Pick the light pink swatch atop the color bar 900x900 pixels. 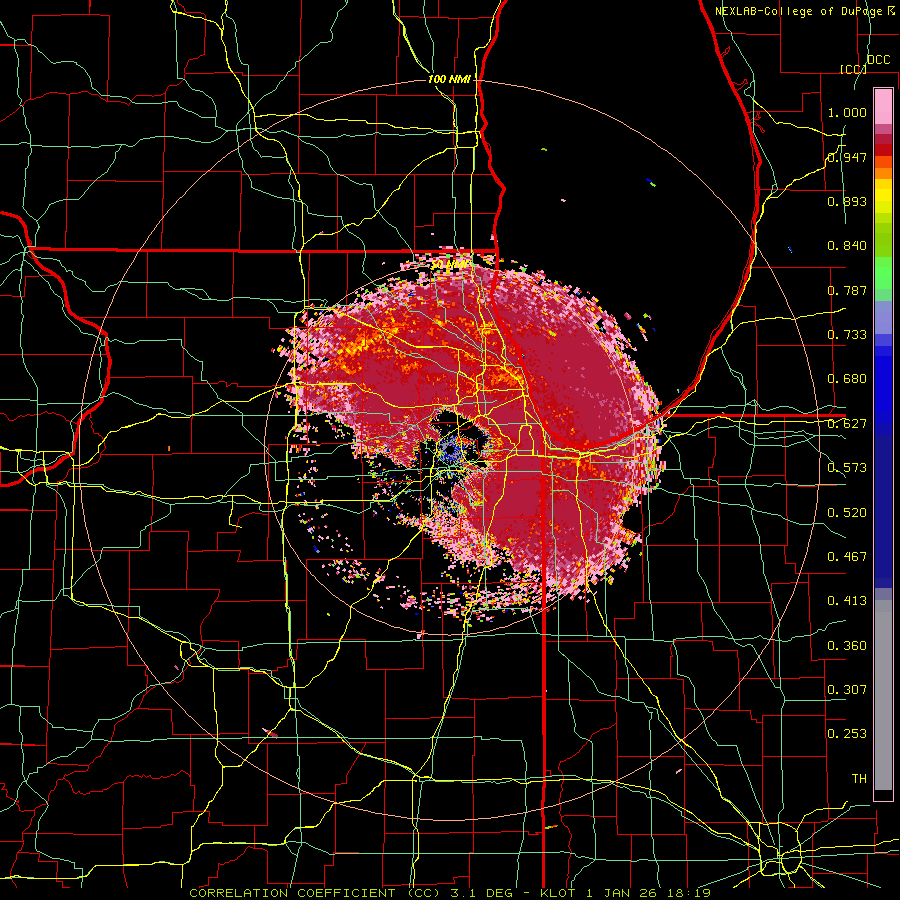point(883,106)
